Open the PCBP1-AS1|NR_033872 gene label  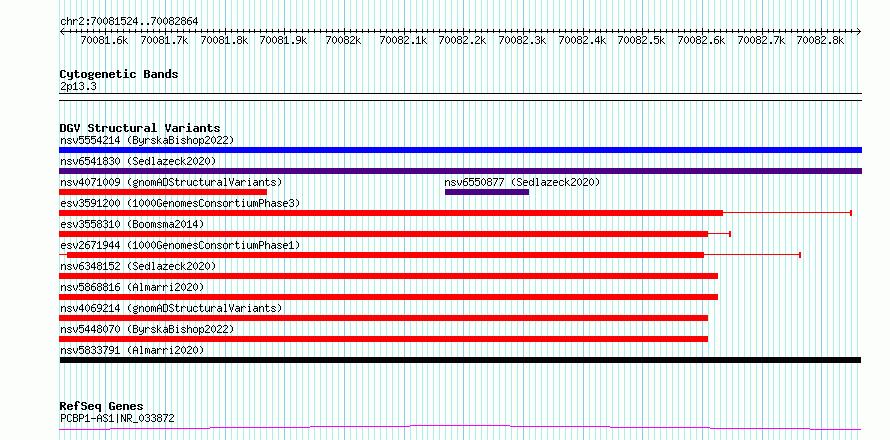(117, 419)
